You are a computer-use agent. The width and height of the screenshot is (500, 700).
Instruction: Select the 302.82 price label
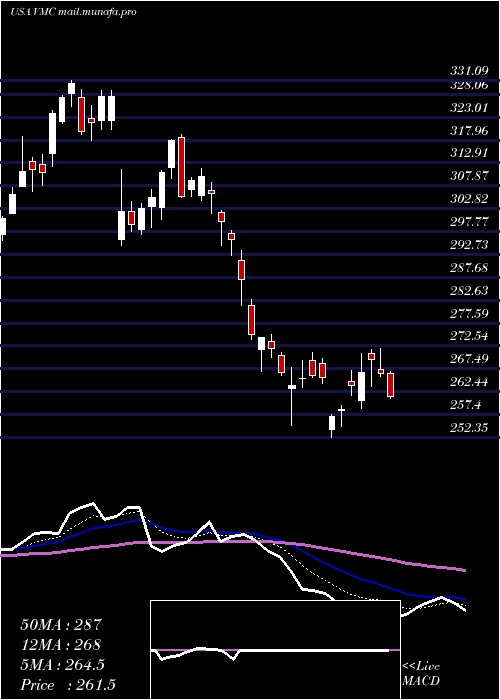click(x=468, y=199)
